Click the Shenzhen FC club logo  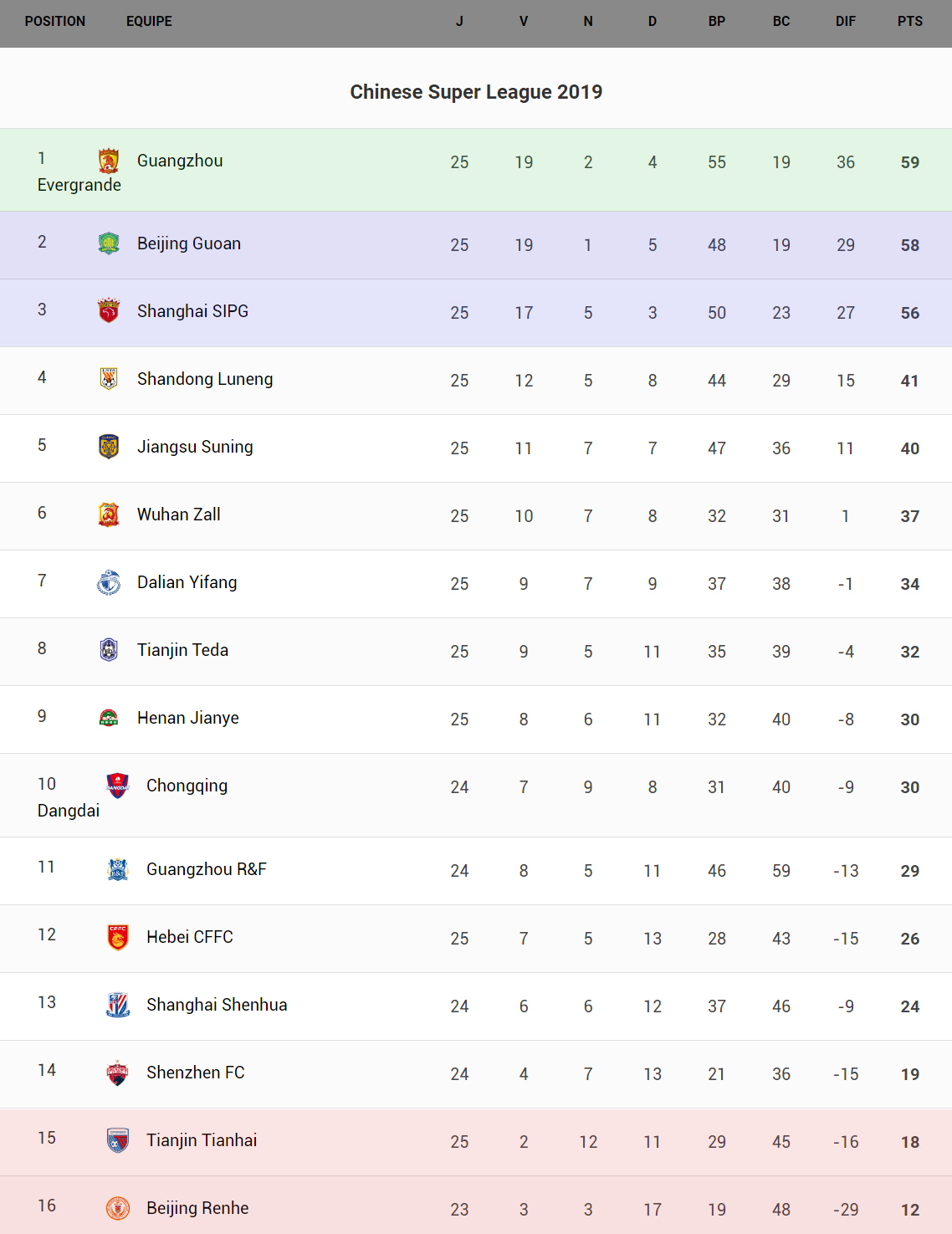coord(118,1073)
